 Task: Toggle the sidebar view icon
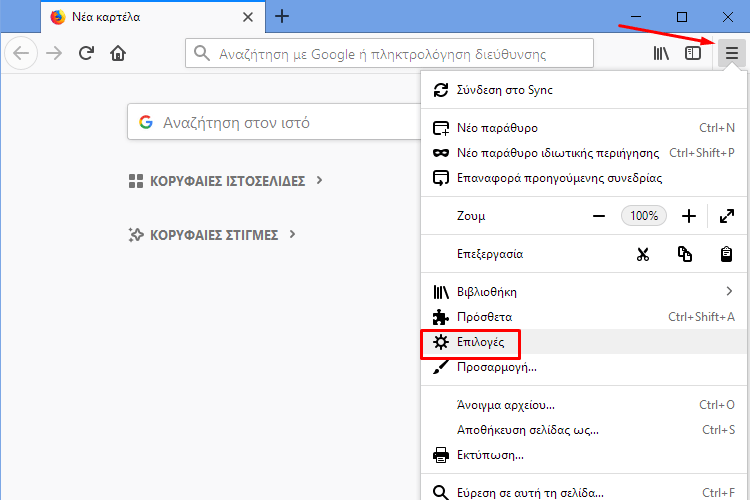coord(693,53)
